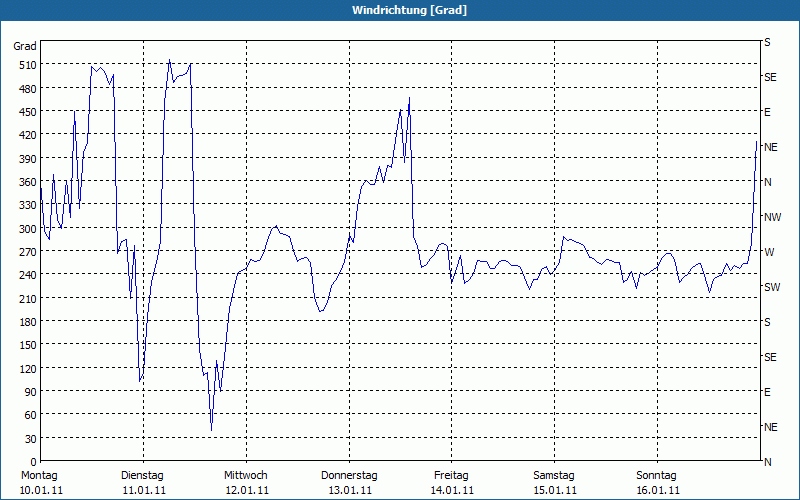The image size is (800, 500).
Task: Click the 13.01.11 date label
Action: click(x=349, y=490)
